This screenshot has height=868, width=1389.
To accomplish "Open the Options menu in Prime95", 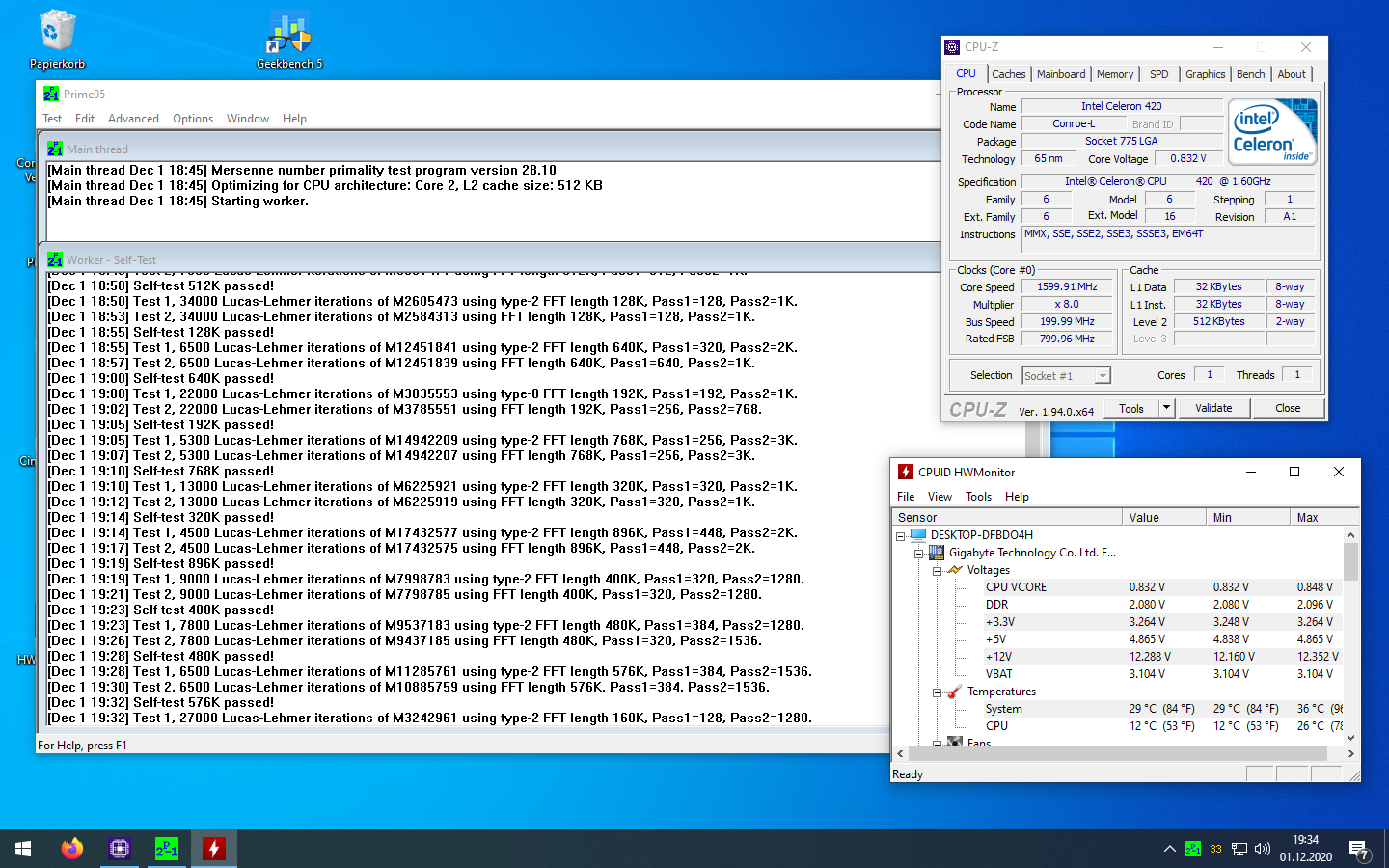I will pos(193,118).
